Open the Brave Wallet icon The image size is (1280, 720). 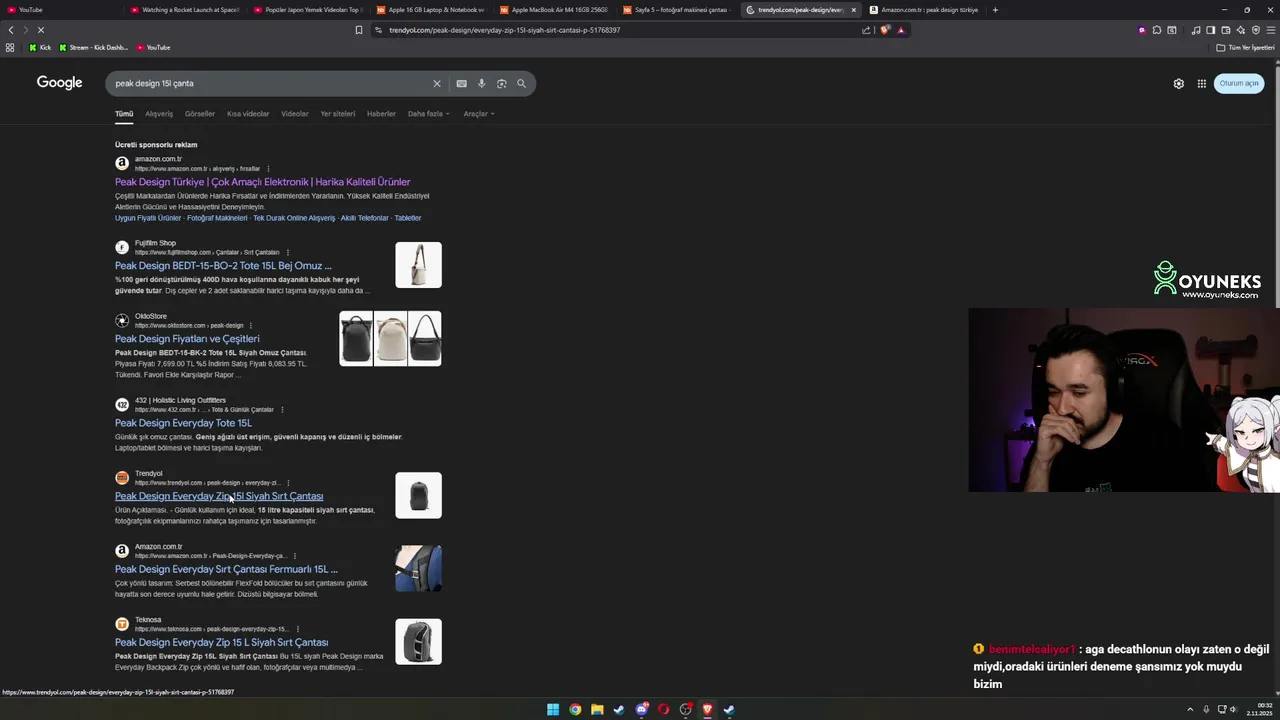[1226, 30]
